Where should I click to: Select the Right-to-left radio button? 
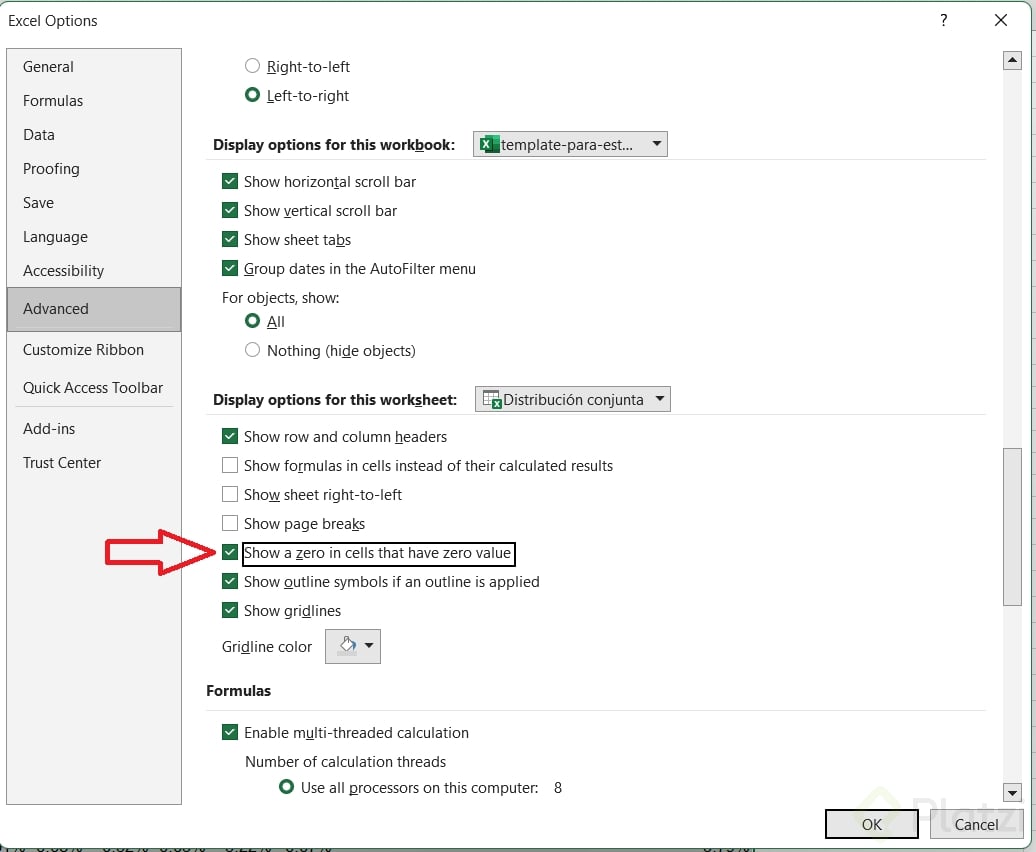coord(252,66)
